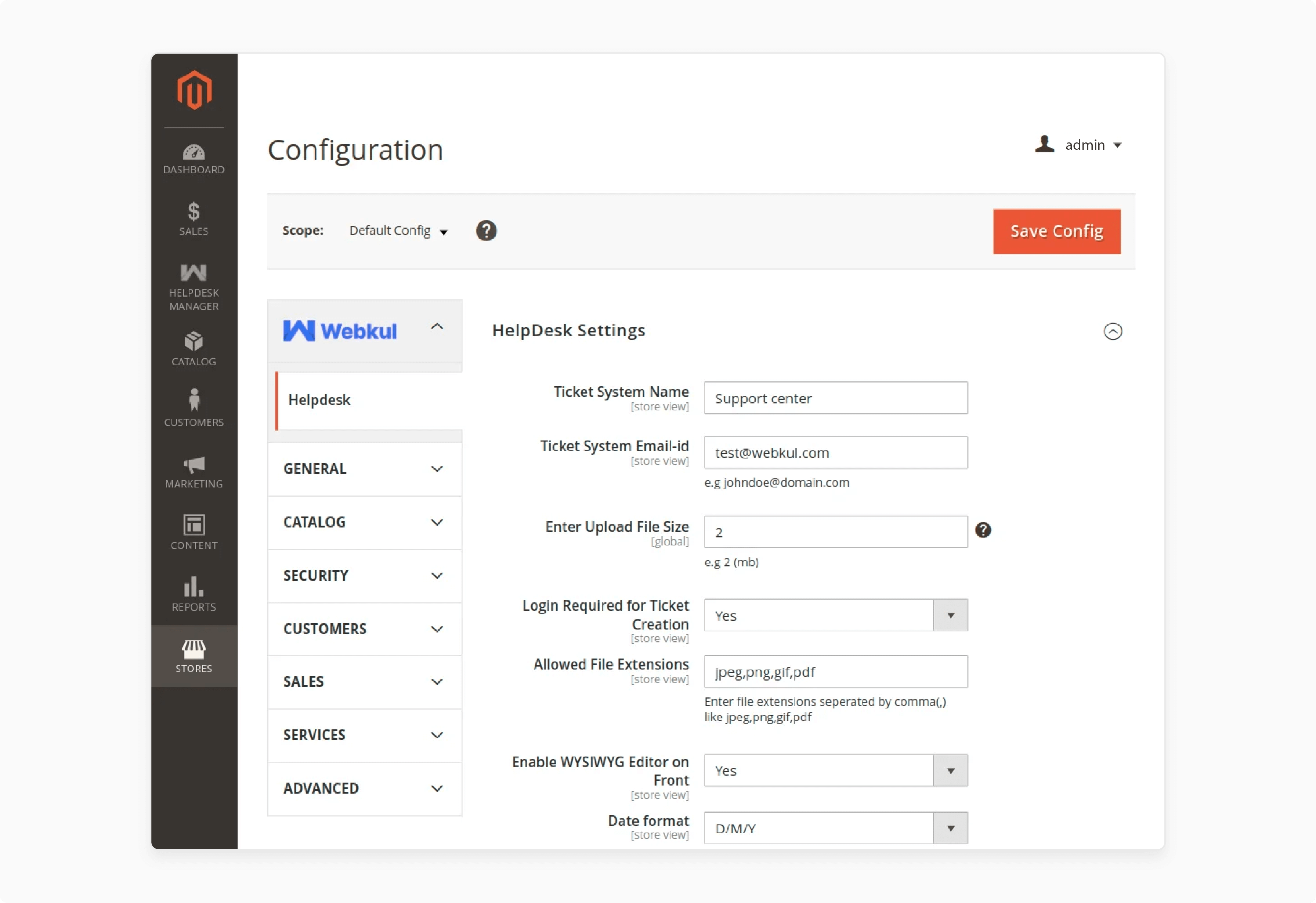The height and width of the screenshot is (903, 1316).
Task: Click the Save Config button
Action: [x=1057, y=231]
